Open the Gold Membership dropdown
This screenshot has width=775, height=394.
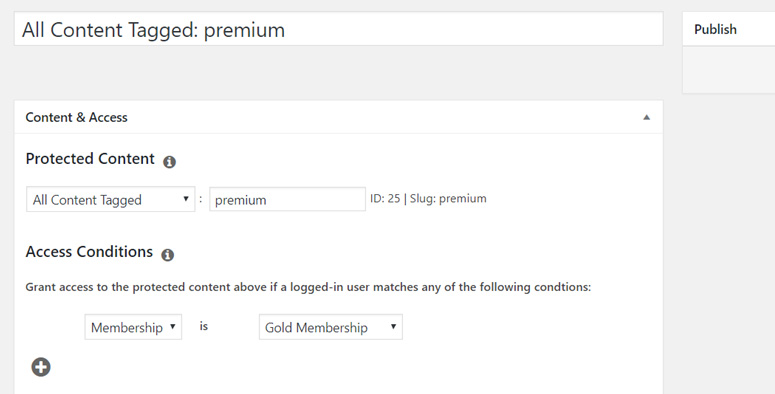[x=331, y=327]
